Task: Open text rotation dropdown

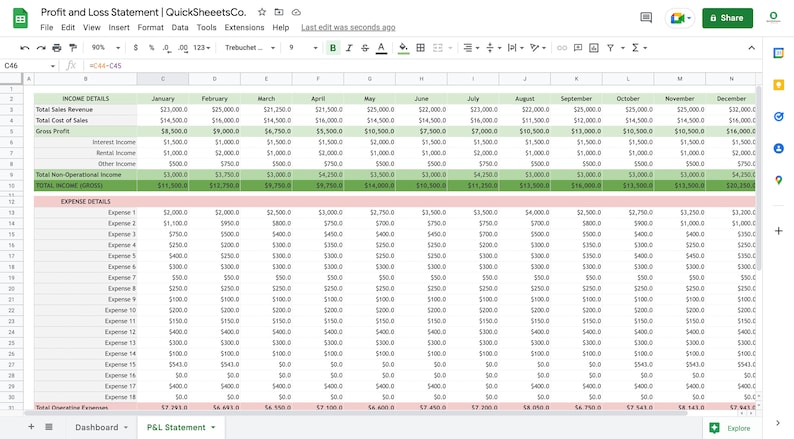Action: pyautogui.click(x=538, y=48)
